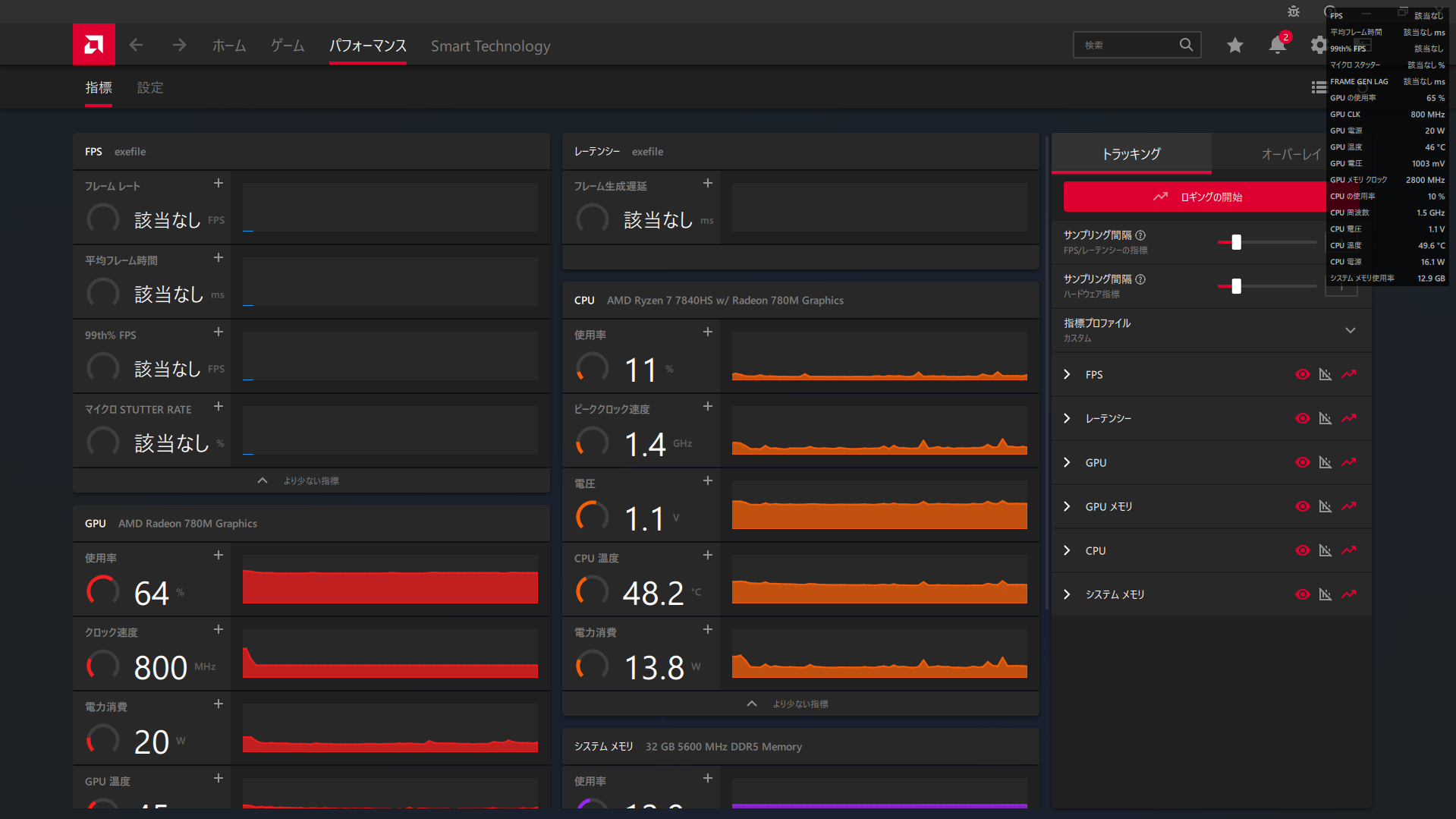Open the 設定 sub-tab
The height and width of the screenshot is (819, 1456).
click(150, 88)
